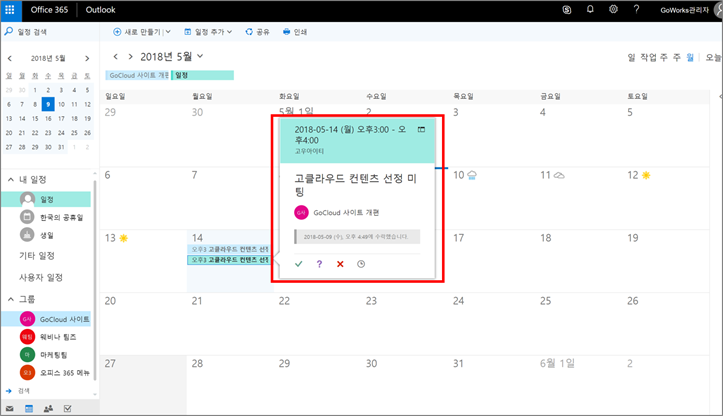Image resolution: width=723 pixels, height=416 pixels.
Task: Click the 인쇄 print button
Action: 295,32
